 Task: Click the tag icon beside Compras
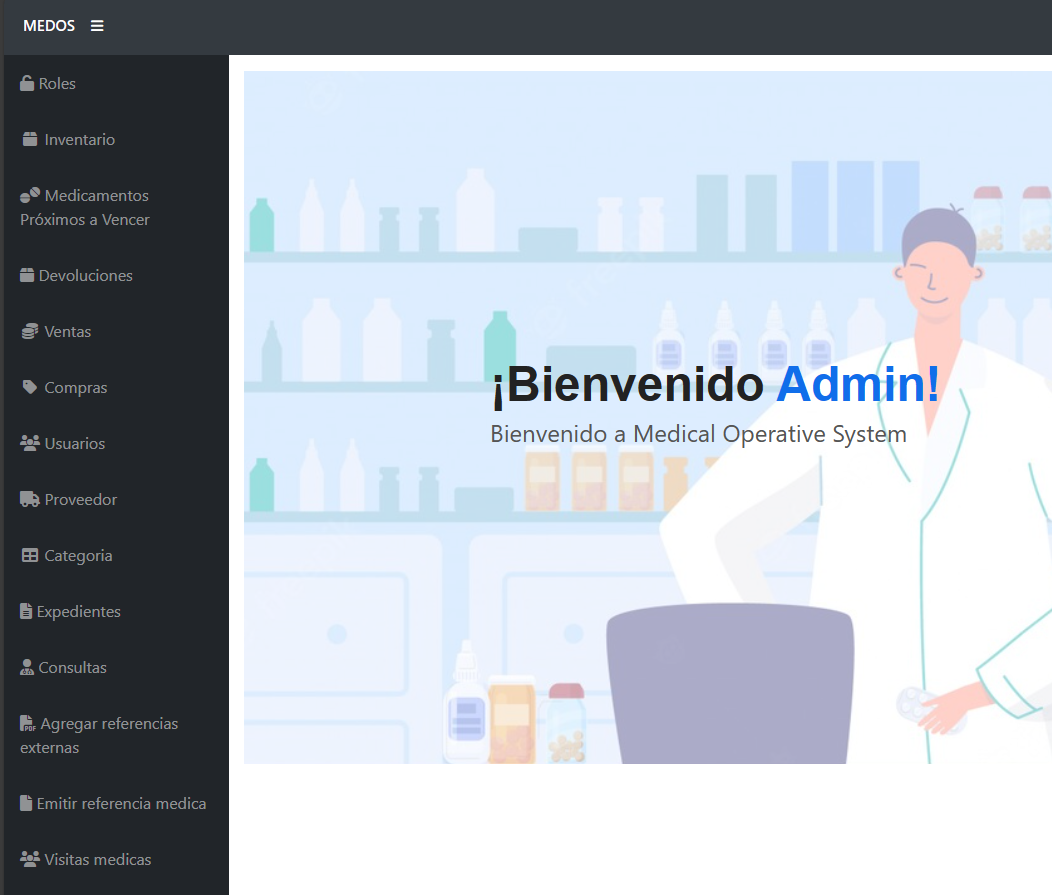coord(30,387)
